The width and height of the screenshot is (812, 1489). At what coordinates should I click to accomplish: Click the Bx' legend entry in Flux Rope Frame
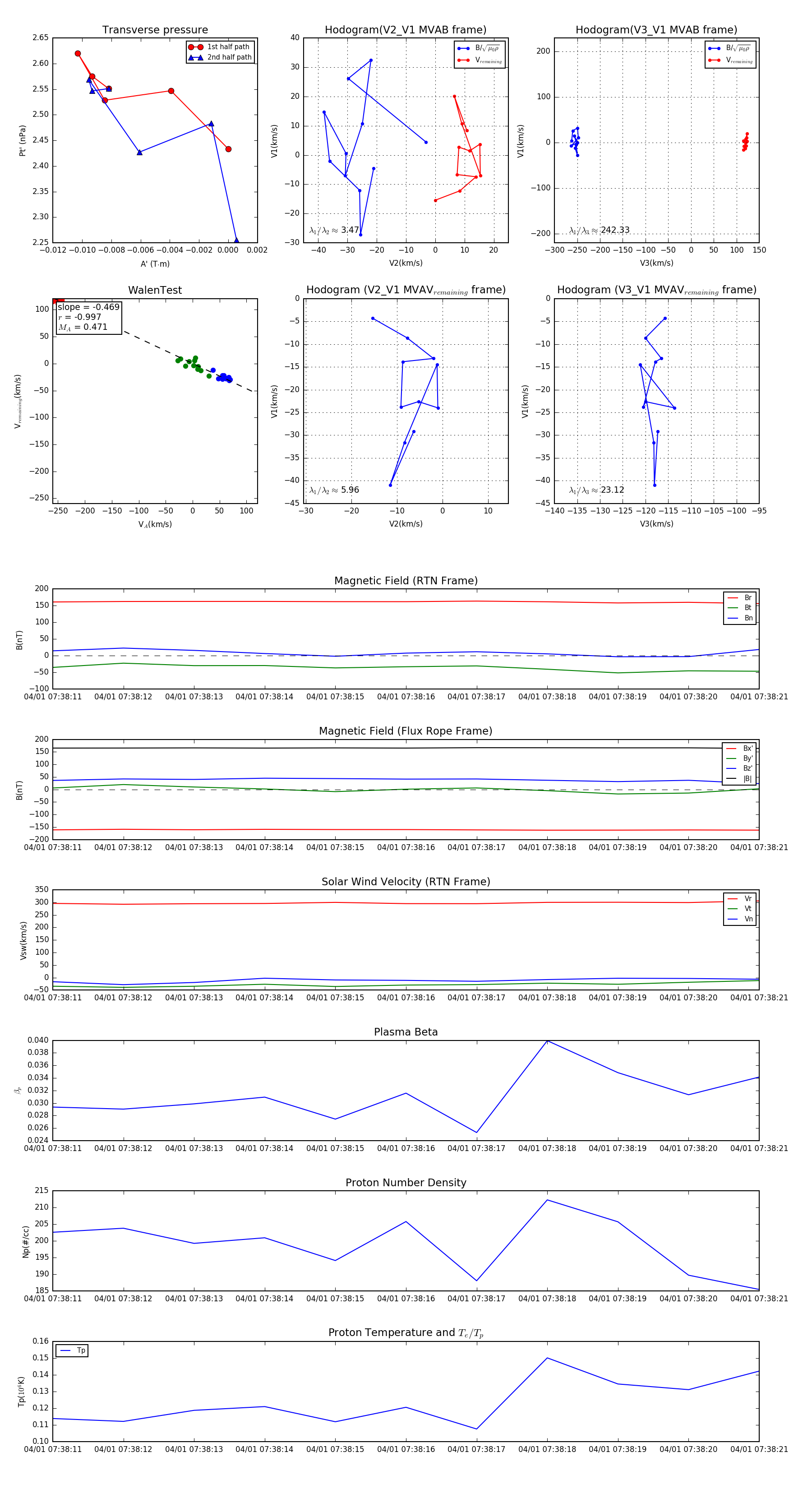(x=739, y=749)
